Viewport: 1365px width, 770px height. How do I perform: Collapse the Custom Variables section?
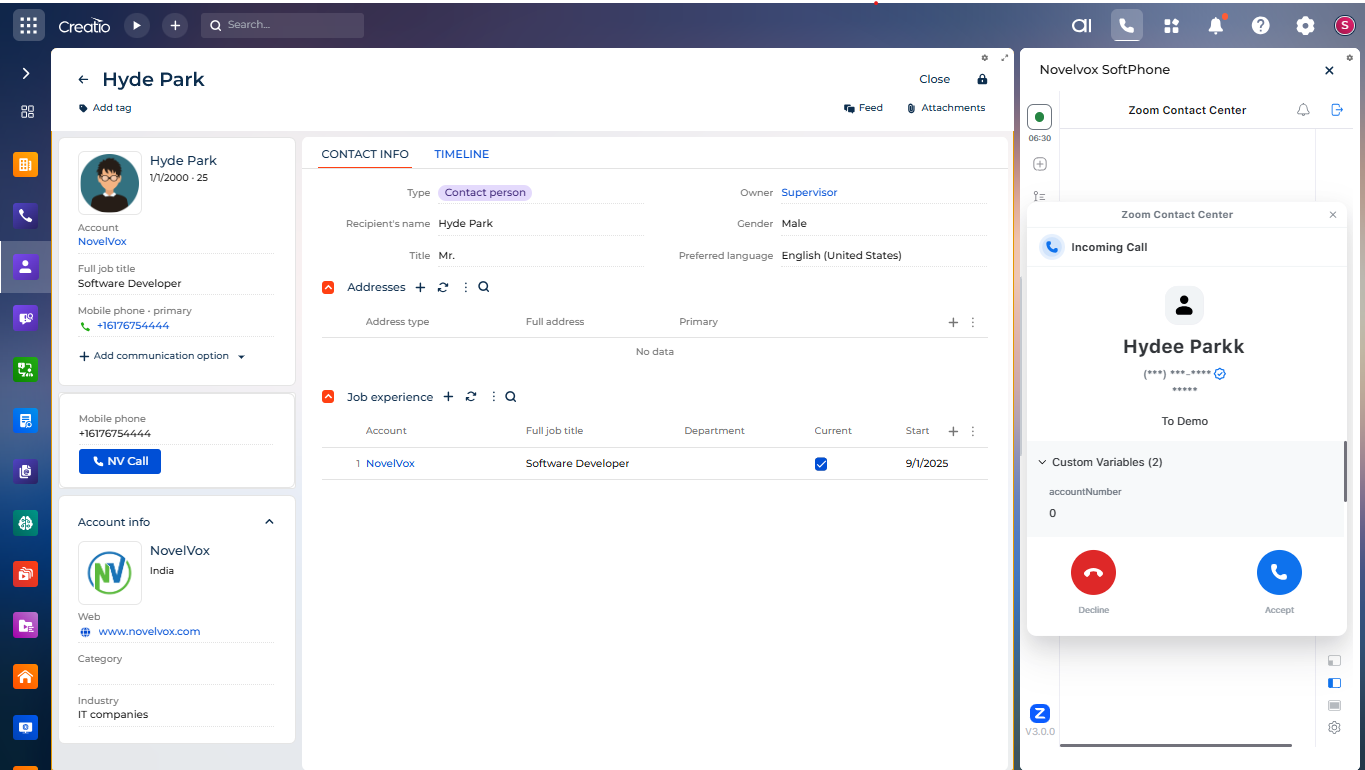[1042, 462]
